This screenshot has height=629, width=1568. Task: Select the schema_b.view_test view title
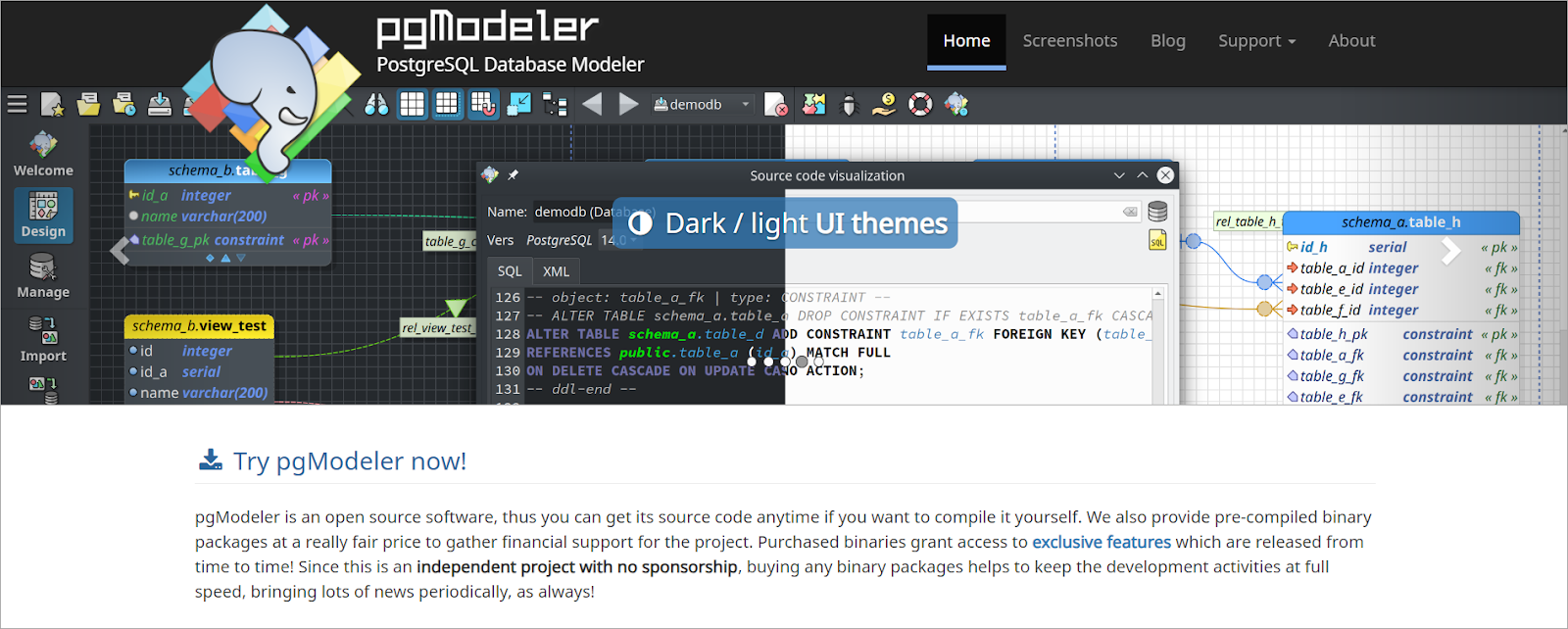199,325
